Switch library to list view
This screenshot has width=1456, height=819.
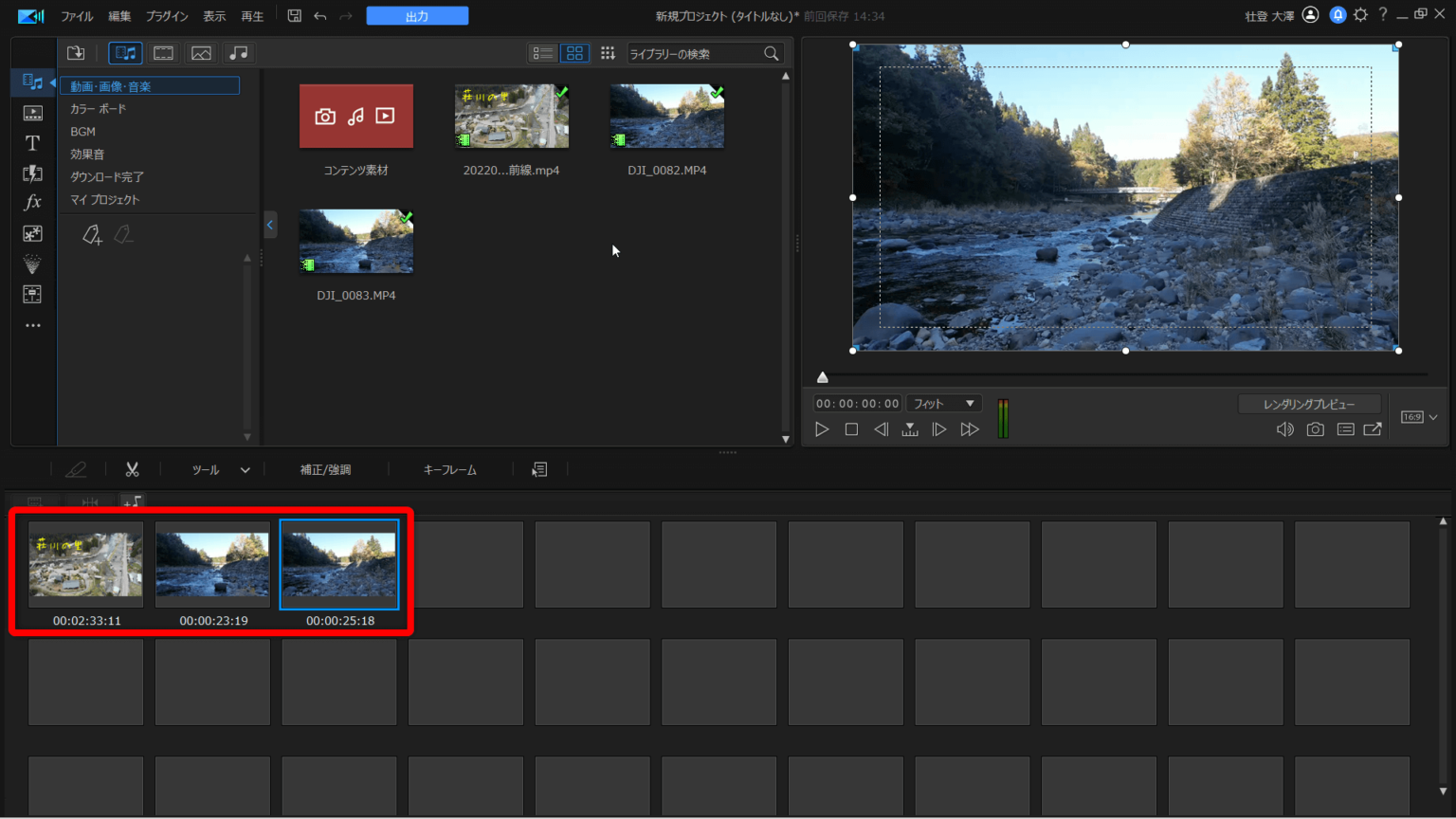pyautogui.click(x=542, y=53)
